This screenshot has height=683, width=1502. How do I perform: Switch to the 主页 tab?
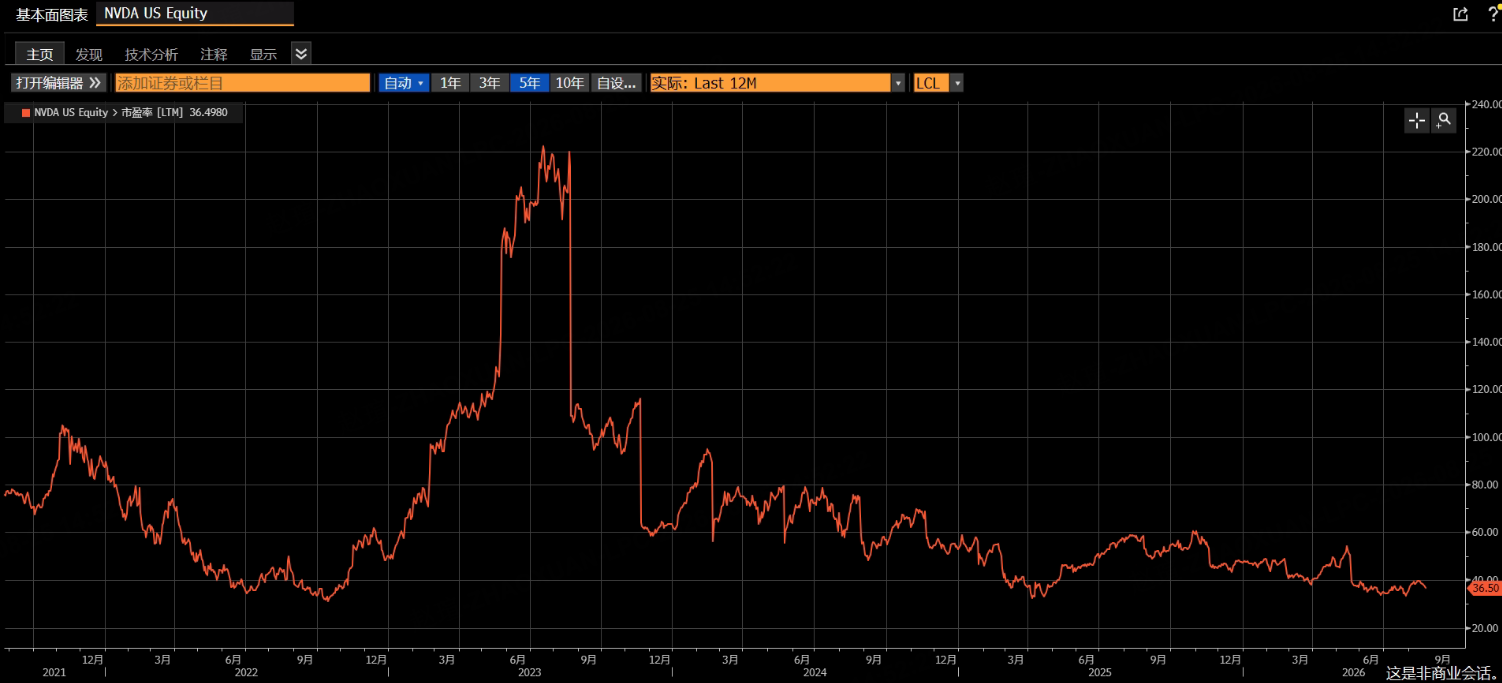pyautogui.click(x=40, y=54)
